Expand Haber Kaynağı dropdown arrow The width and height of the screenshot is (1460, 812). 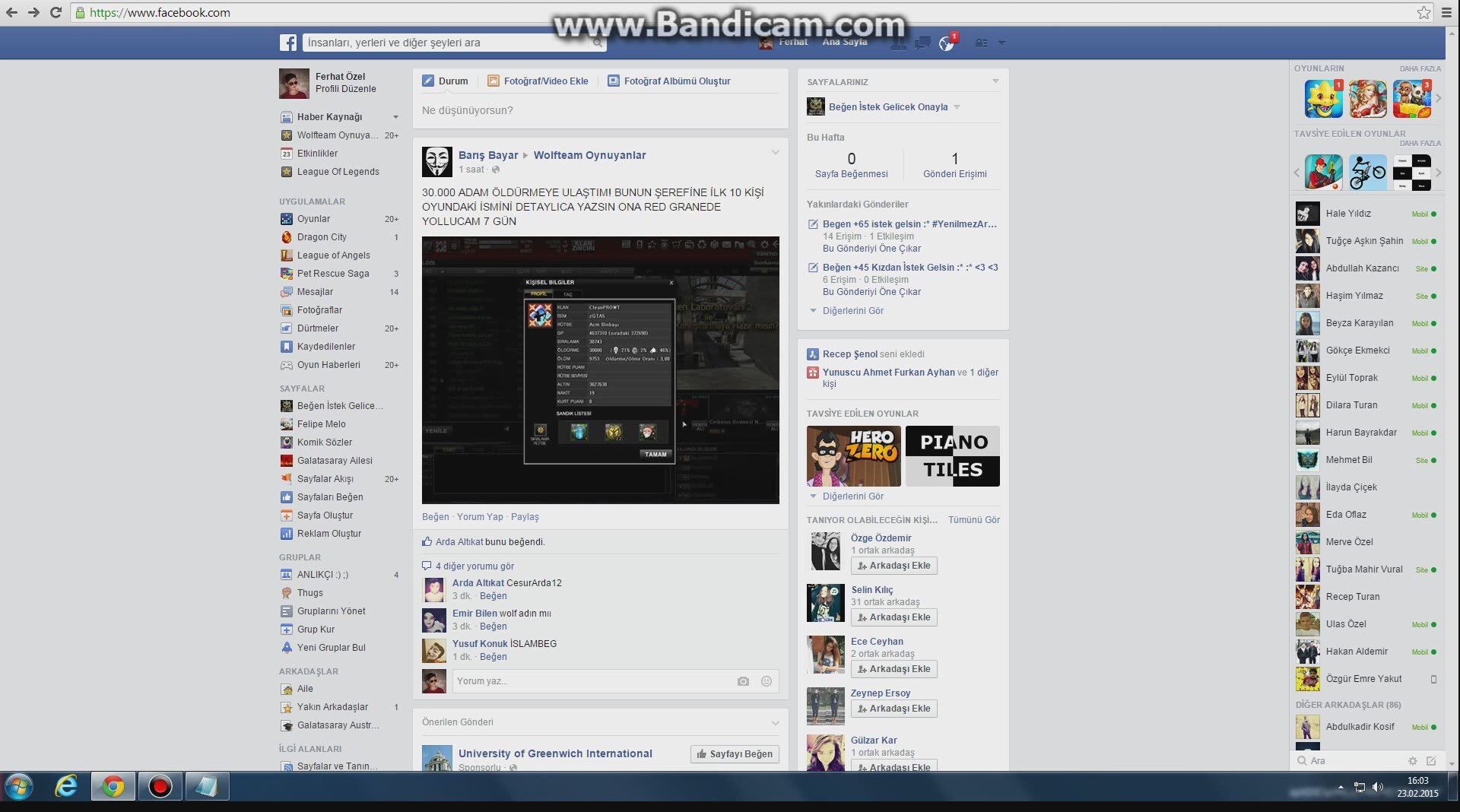click(395, 117)
